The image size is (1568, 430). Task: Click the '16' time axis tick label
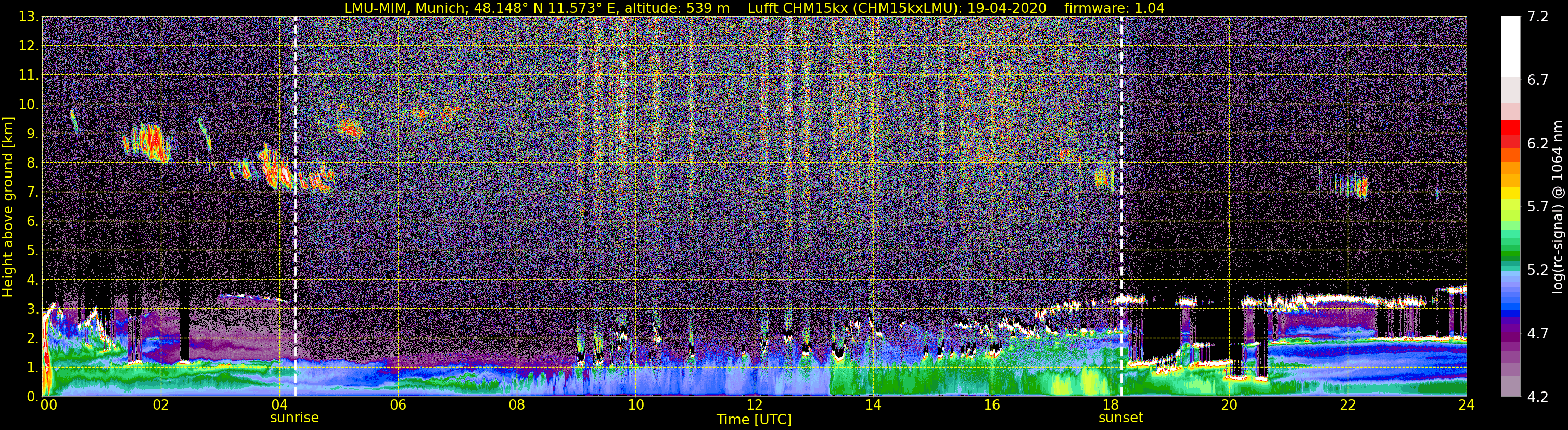point(991,405)
